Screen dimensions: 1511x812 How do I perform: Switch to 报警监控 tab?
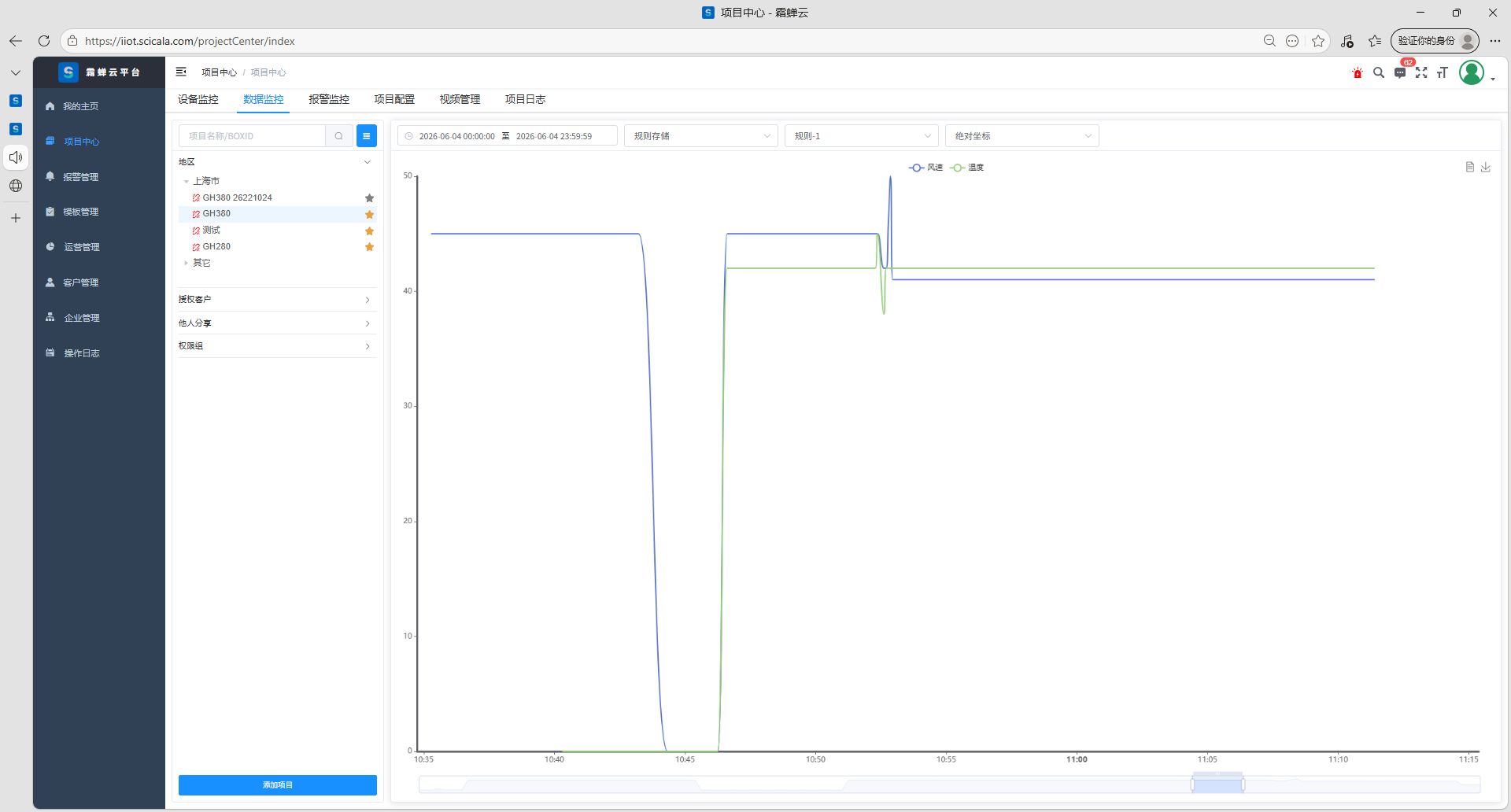(x=329, y=99)
